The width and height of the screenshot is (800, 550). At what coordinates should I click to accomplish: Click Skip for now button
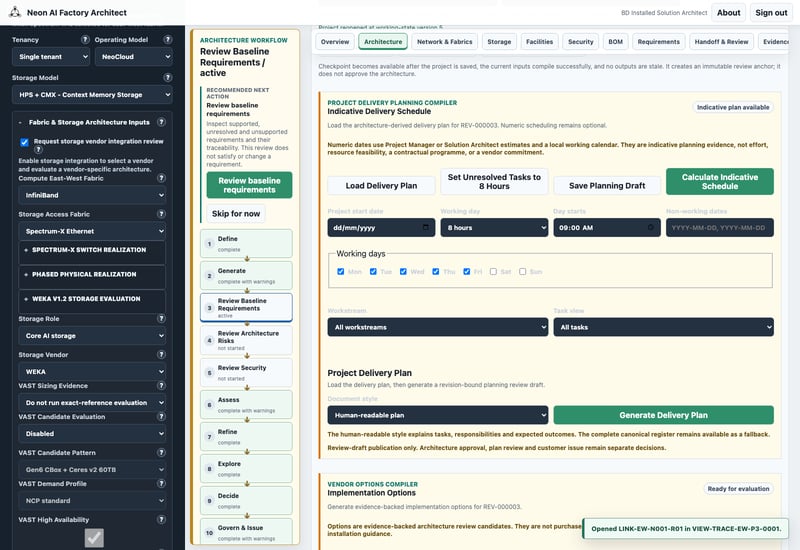pyautogui.click(x=236, y=213)
